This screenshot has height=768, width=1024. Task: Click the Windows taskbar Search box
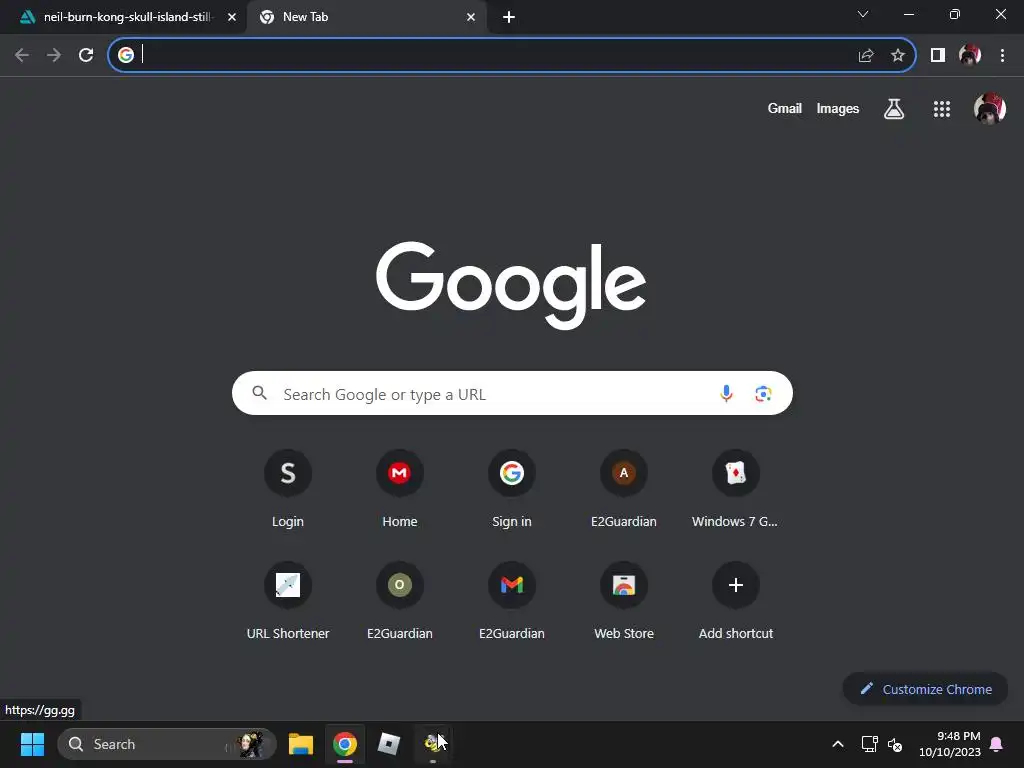(167, 744)
